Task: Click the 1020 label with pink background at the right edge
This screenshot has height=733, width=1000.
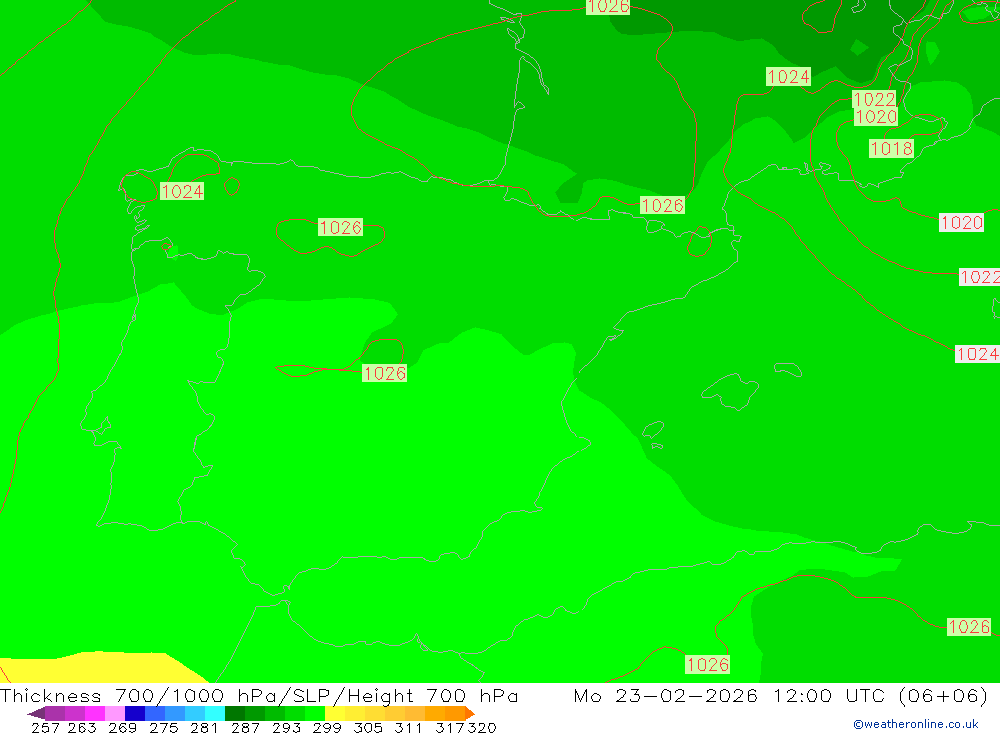Action: [962, 223]
